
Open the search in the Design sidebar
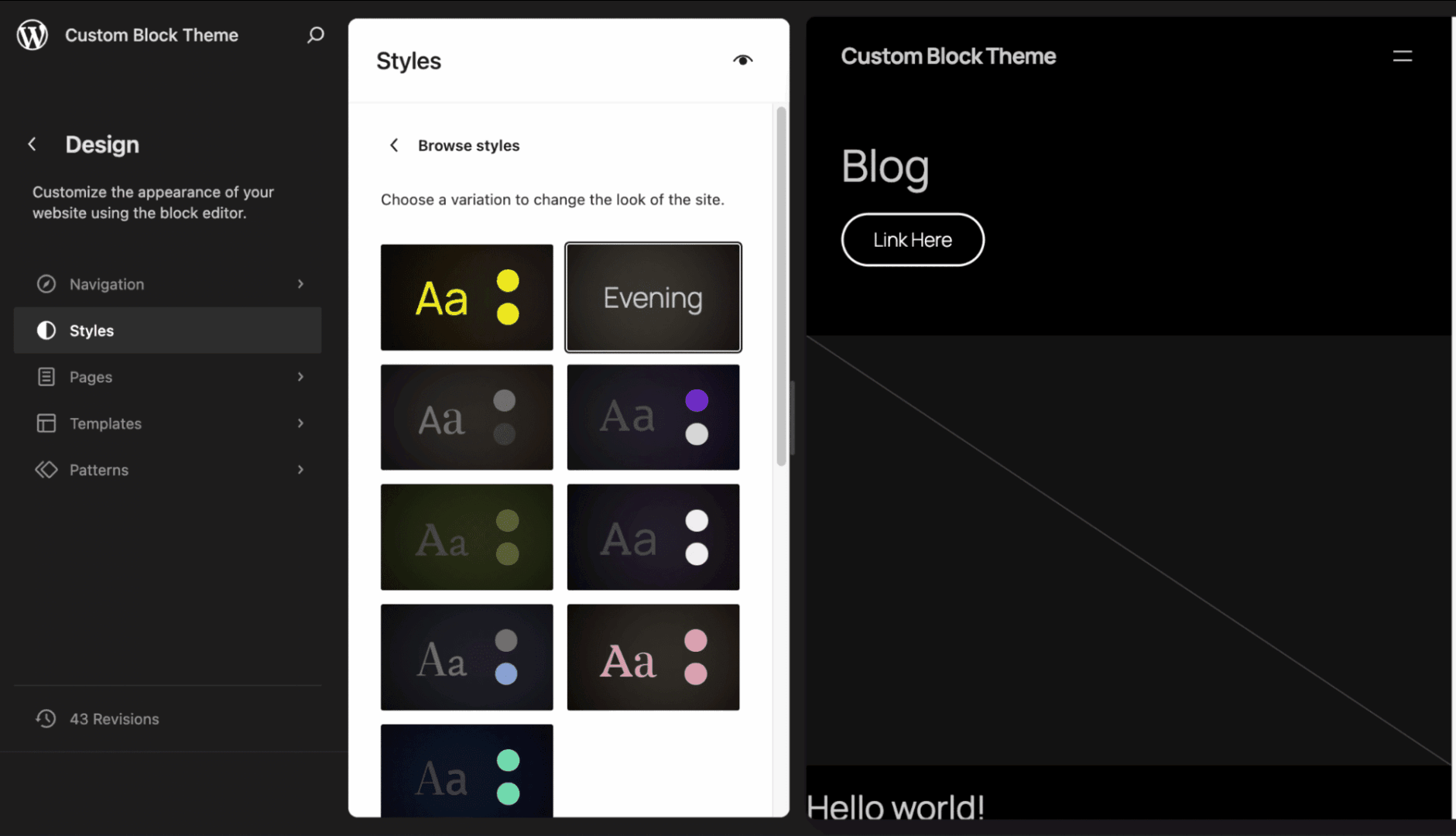pyautogui.click(x=315, y=35)
